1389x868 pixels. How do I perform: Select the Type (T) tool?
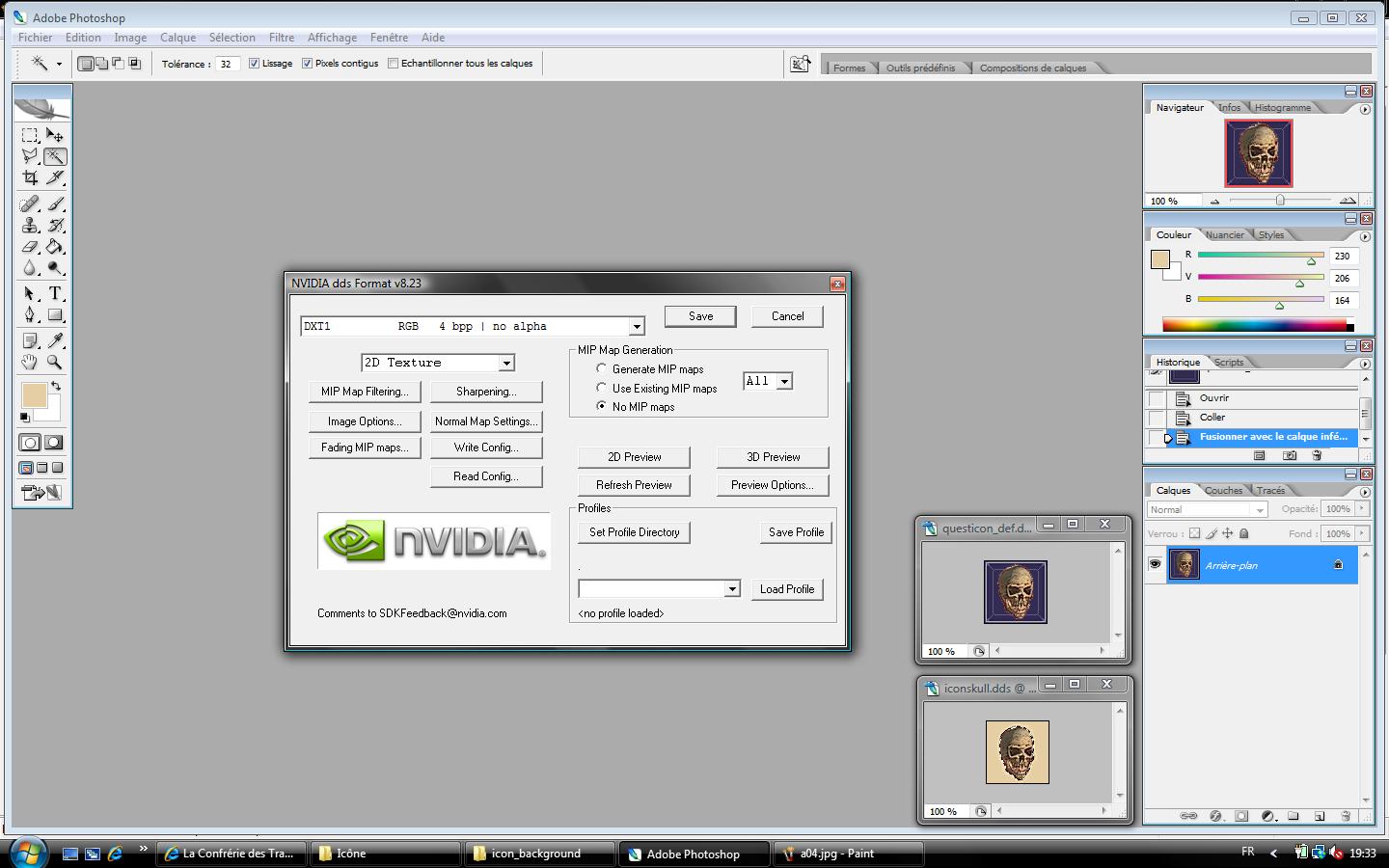click(x=55, y=293)
